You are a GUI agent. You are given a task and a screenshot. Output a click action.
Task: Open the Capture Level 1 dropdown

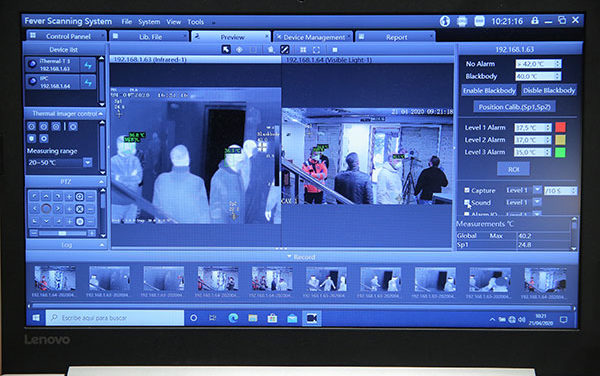537,190
